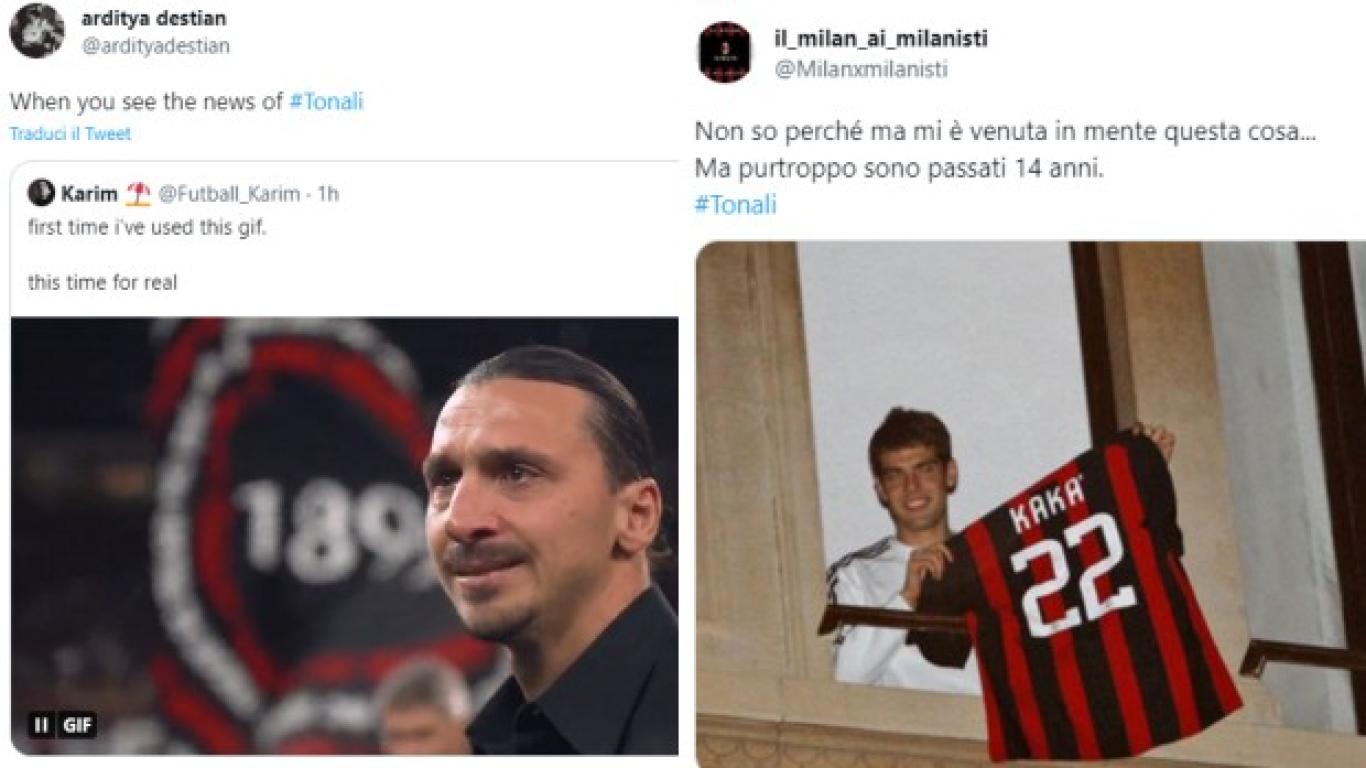The width and height of the screenshot is (1366, 768).
Task: Open the il_milan_ai_milanisti display name
Action: click(x=881, y=39)
